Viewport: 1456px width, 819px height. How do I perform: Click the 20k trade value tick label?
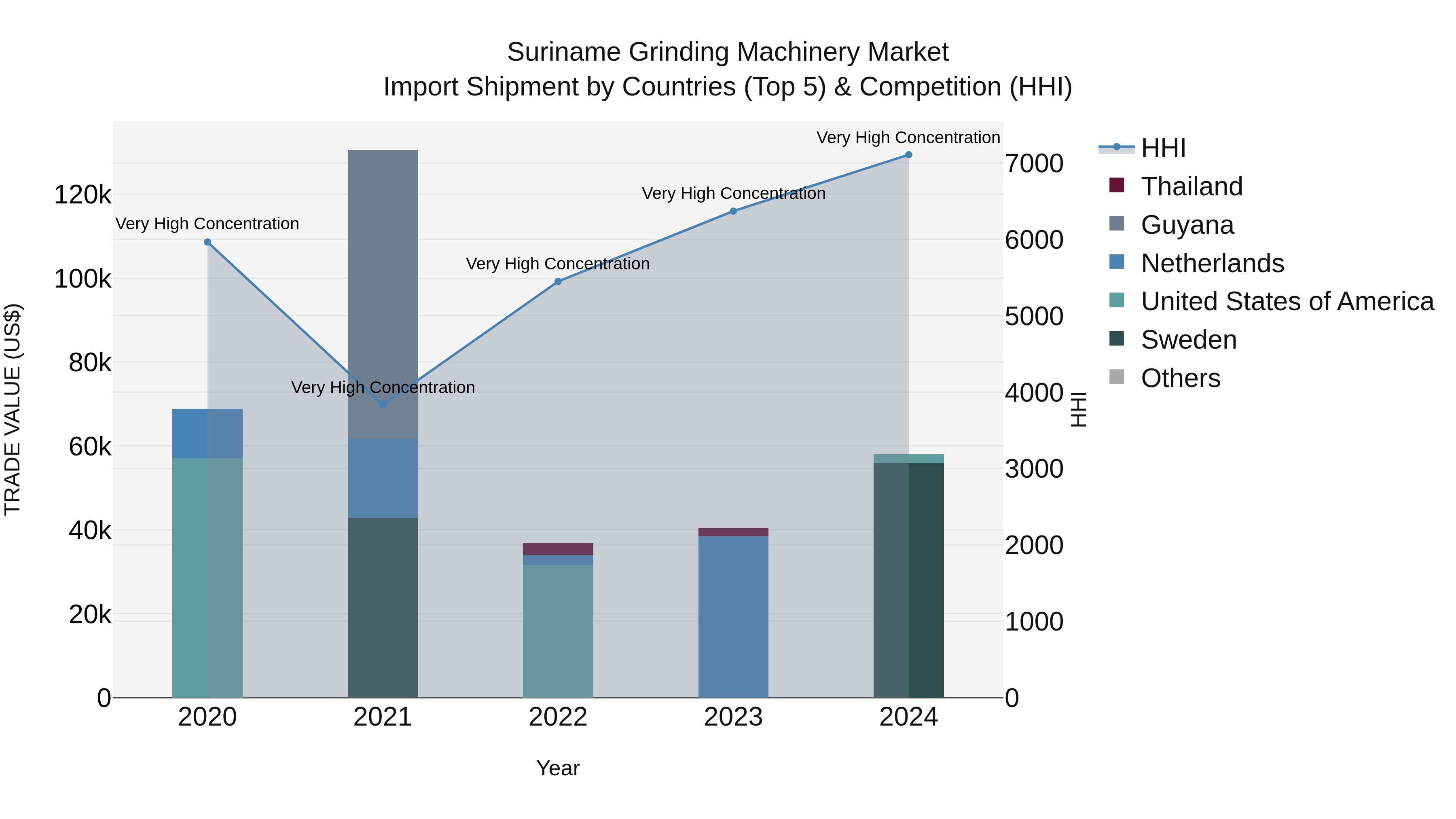coord(90,614)
